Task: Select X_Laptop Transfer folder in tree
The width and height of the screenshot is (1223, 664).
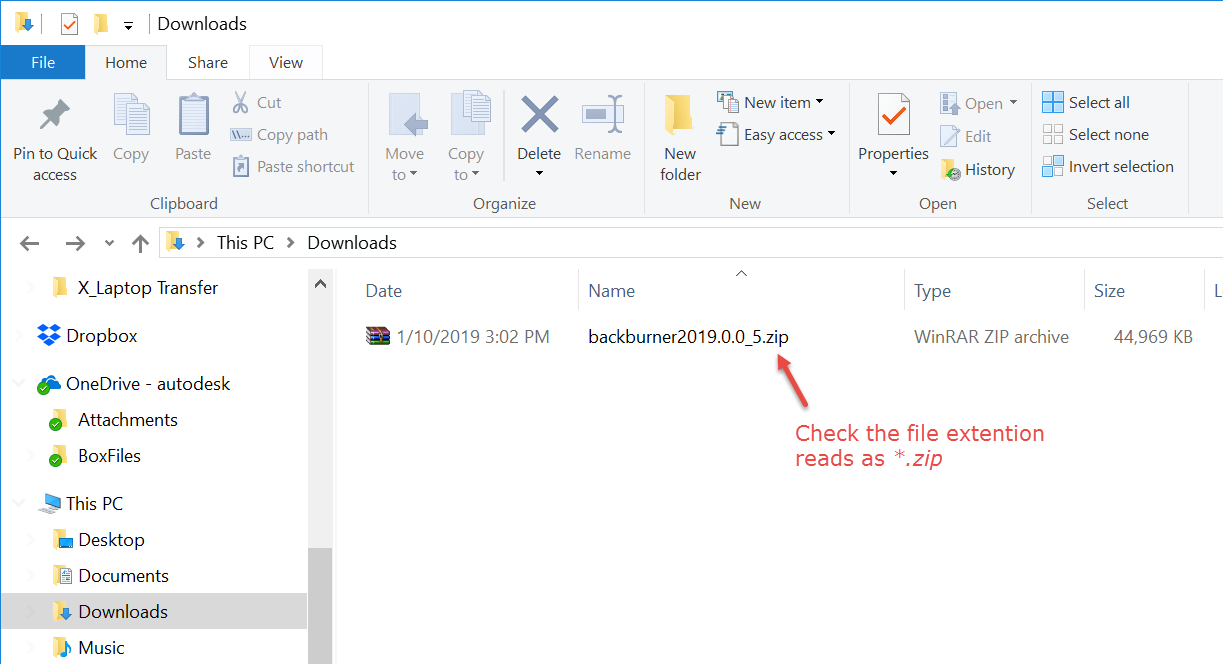Action: 148,288
